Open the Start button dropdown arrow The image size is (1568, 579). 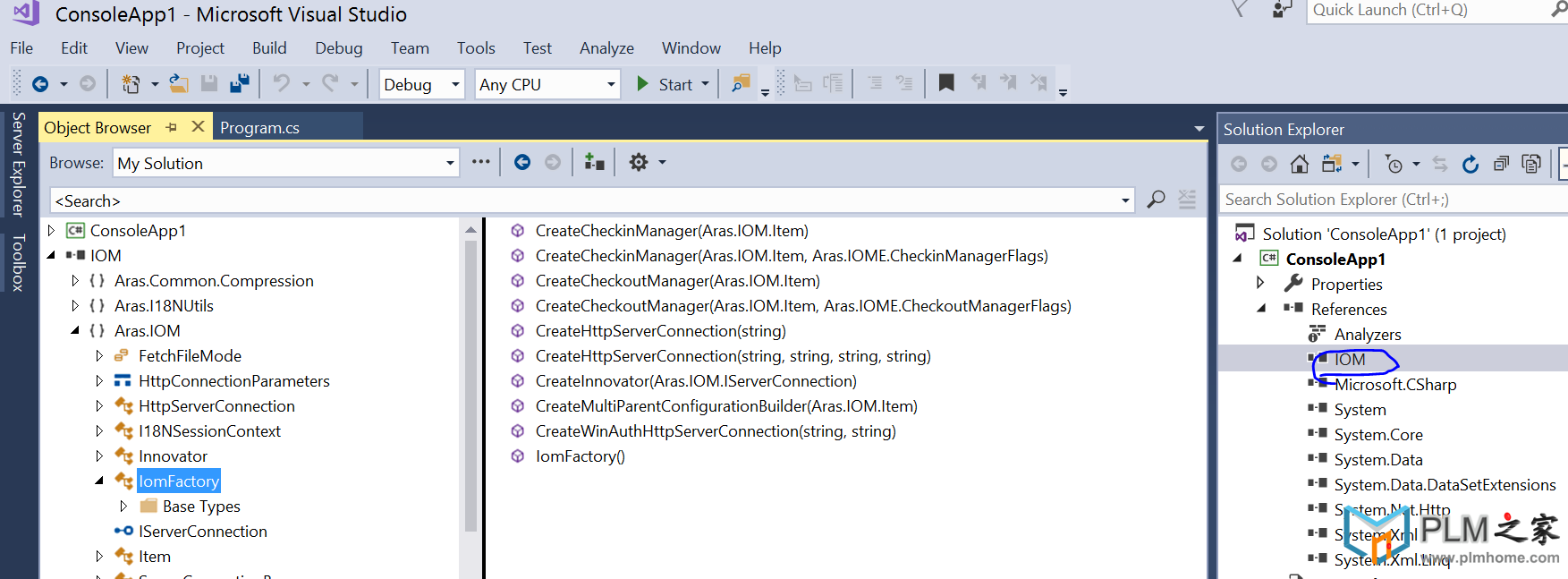click(705, 84)
